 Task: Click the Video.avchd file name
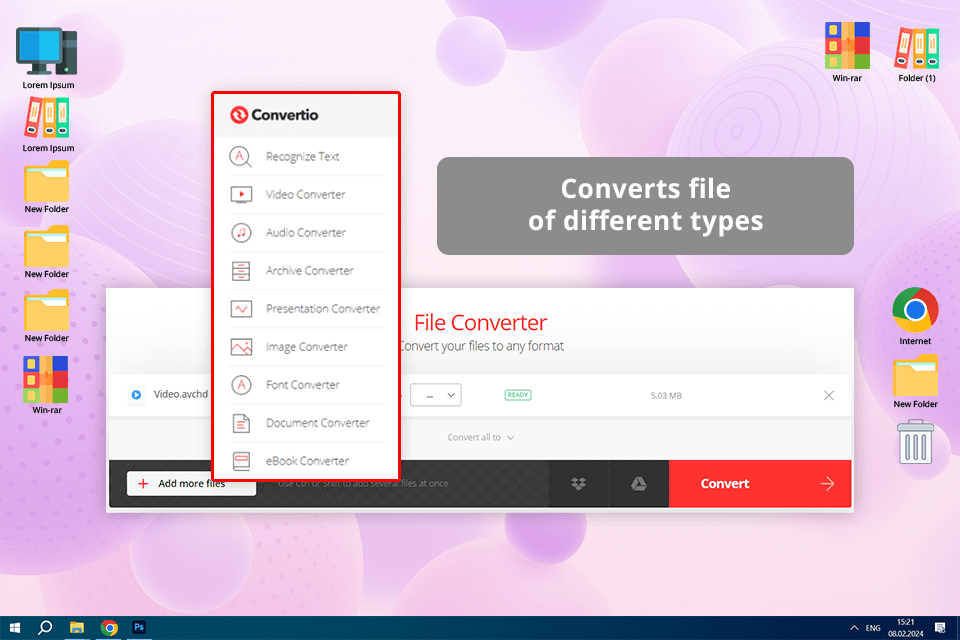181,394
